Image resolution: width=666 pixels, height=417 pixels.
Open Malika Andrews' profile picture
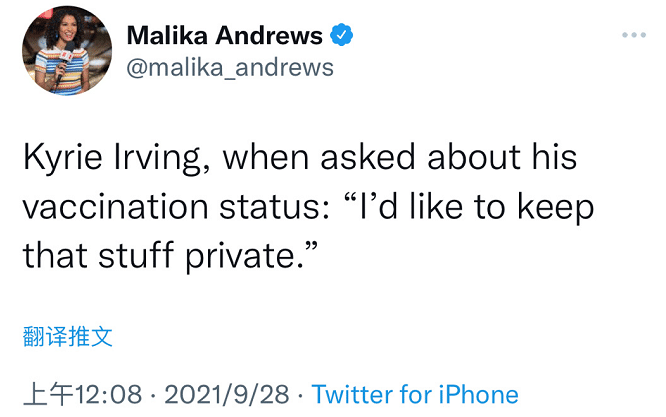click(67, 50)
